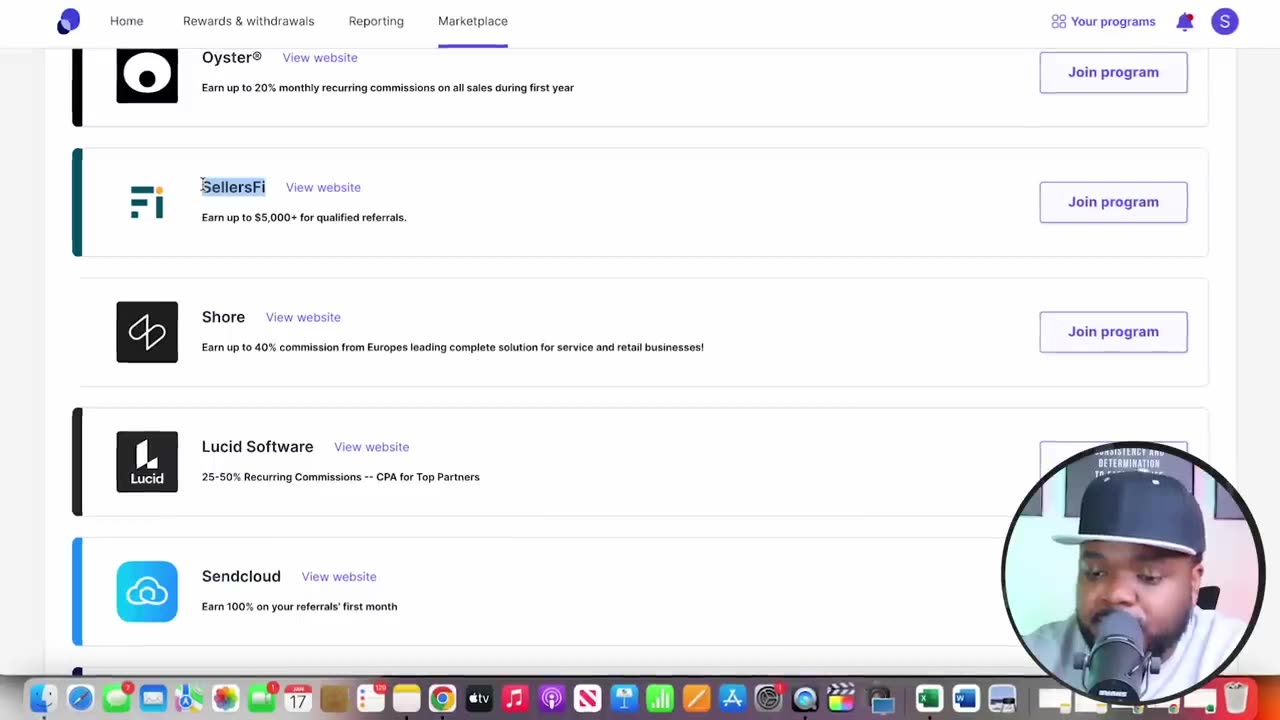Click the Oyster program title
The width and height of the screenshot is (1280, 720).
(x=231, y=57)
